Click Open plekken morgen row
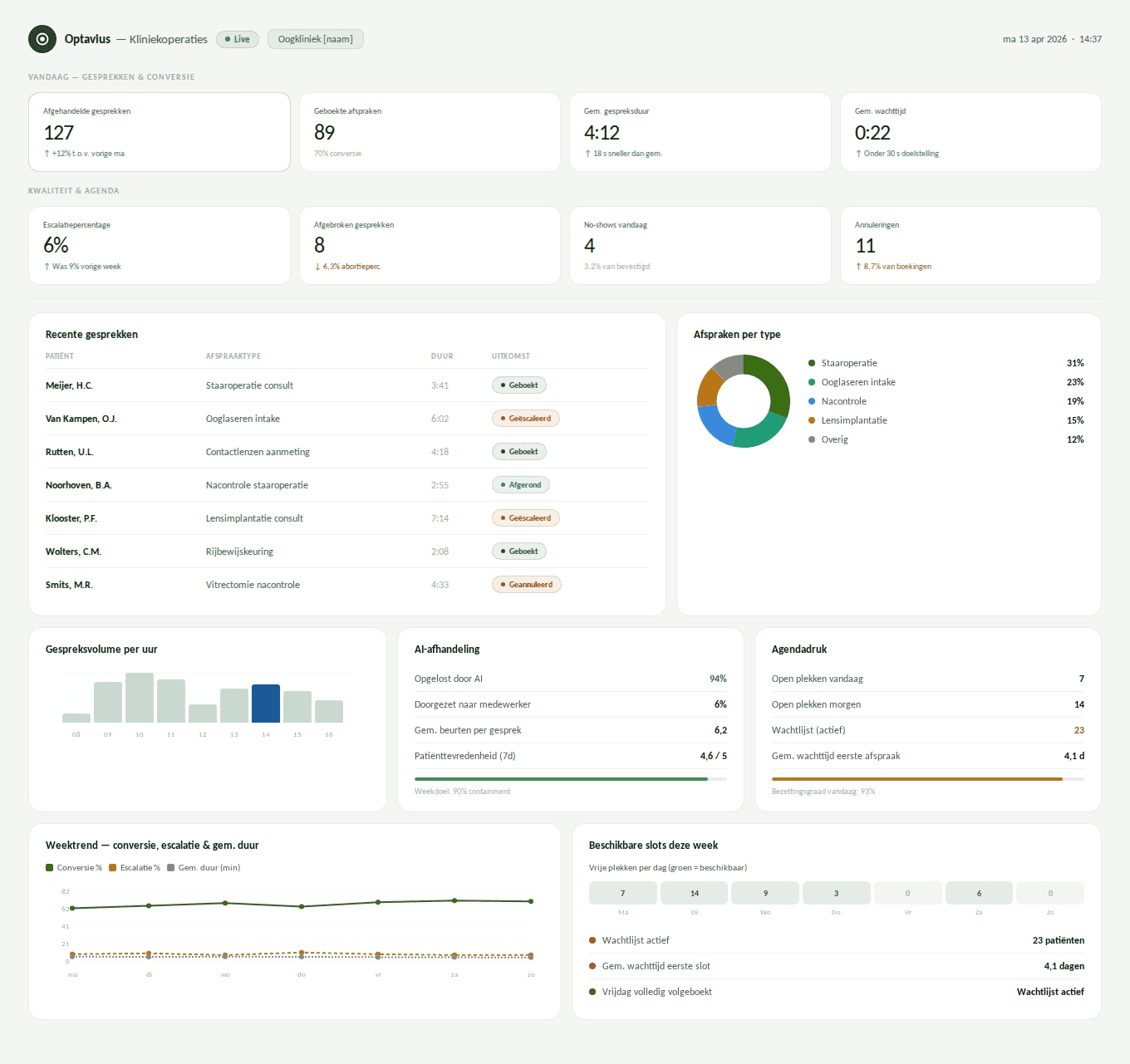 click(928, 704)
